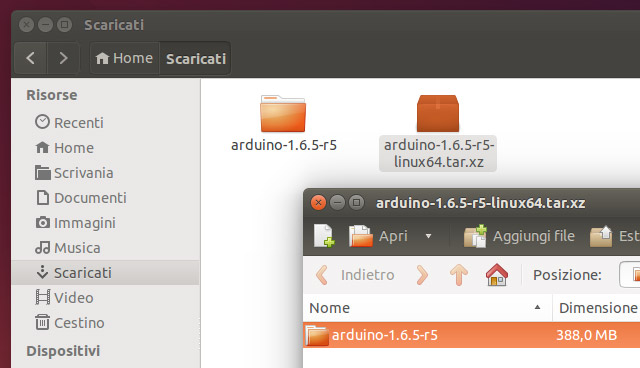Click the 388,0 MB size cell
This screenshot has width=640, height=368.
pyautogui.click(x=586, y=335)
